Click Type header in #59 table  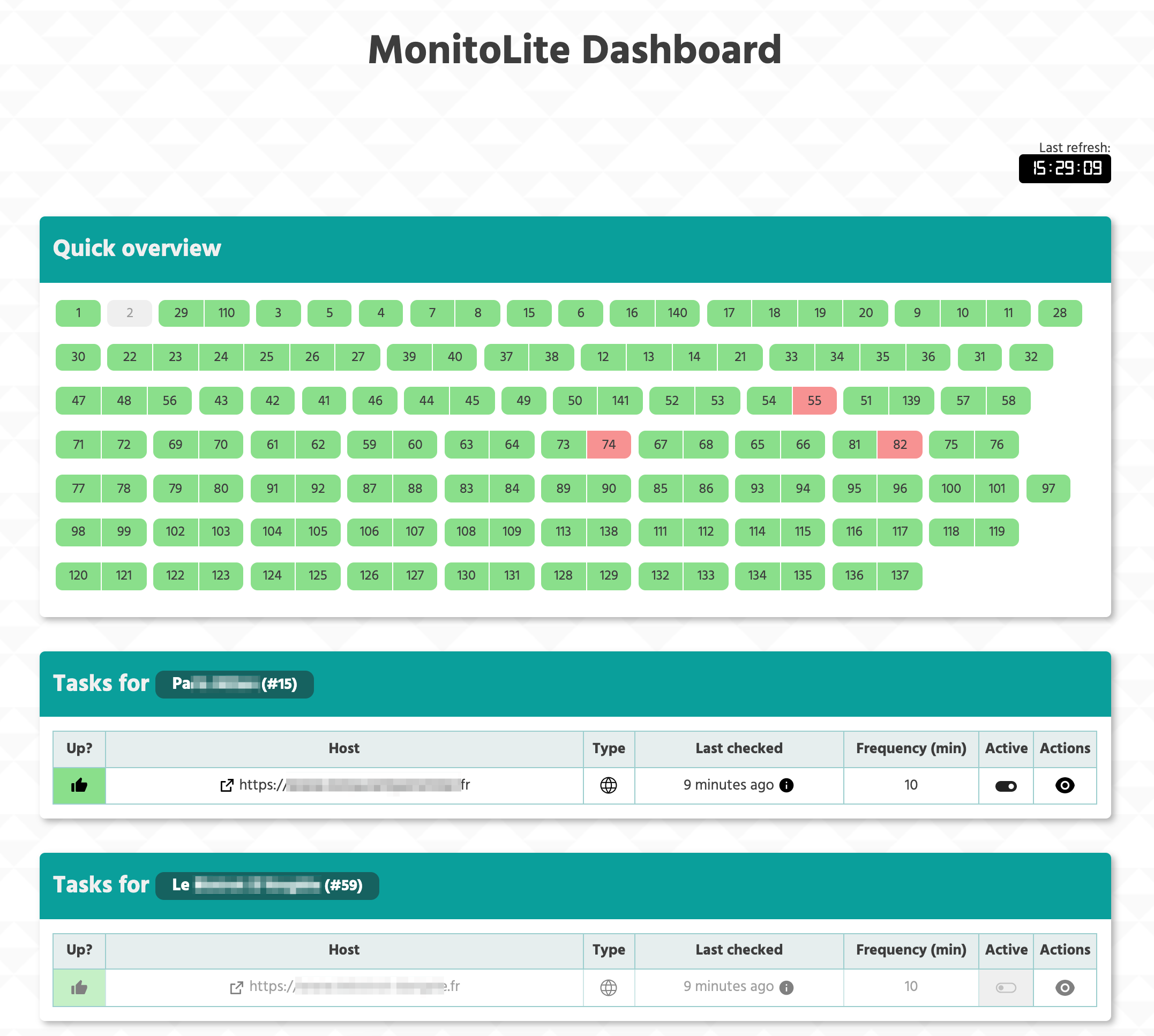pyautogui.click(x=609, y=950)
